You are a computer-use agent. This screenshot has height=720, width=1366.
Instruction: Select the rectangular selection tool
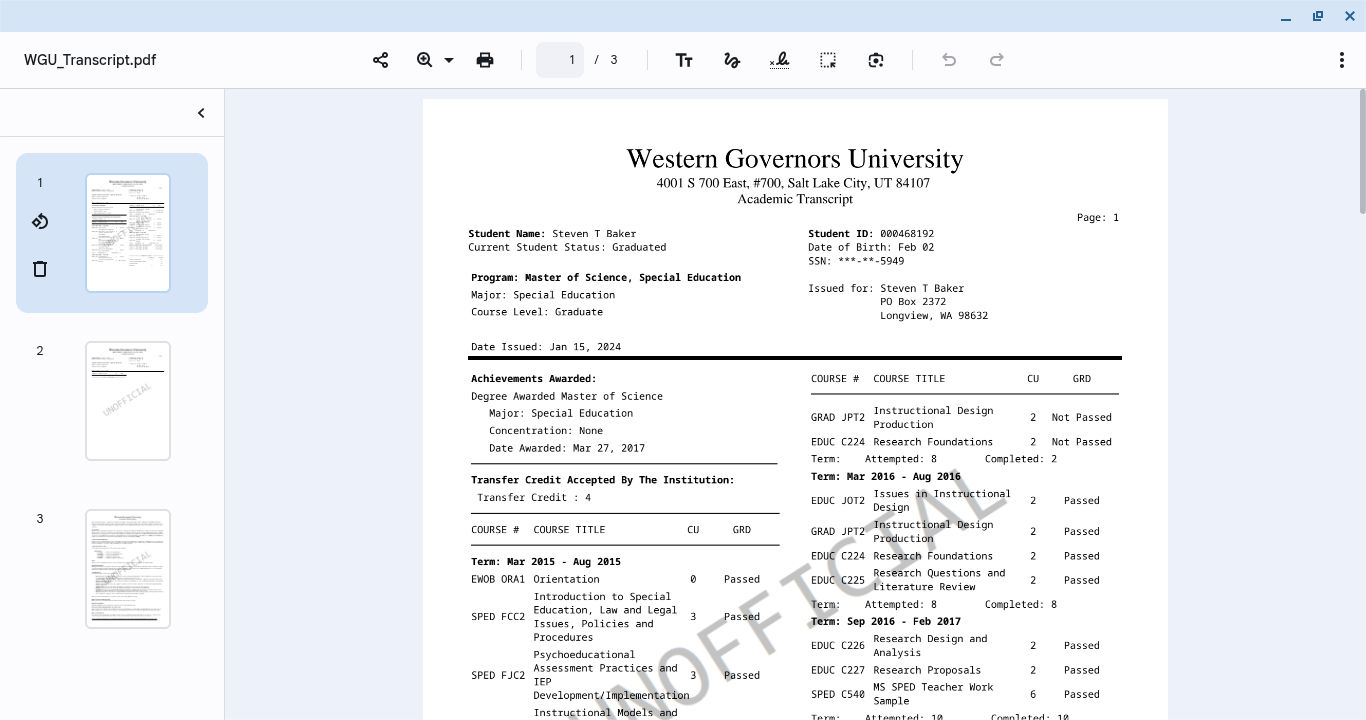[x=828, y=60]
